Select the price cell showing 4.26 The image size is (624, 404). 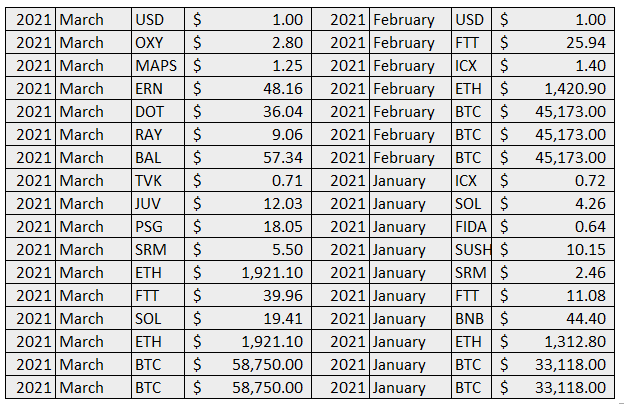click(588, 204)
